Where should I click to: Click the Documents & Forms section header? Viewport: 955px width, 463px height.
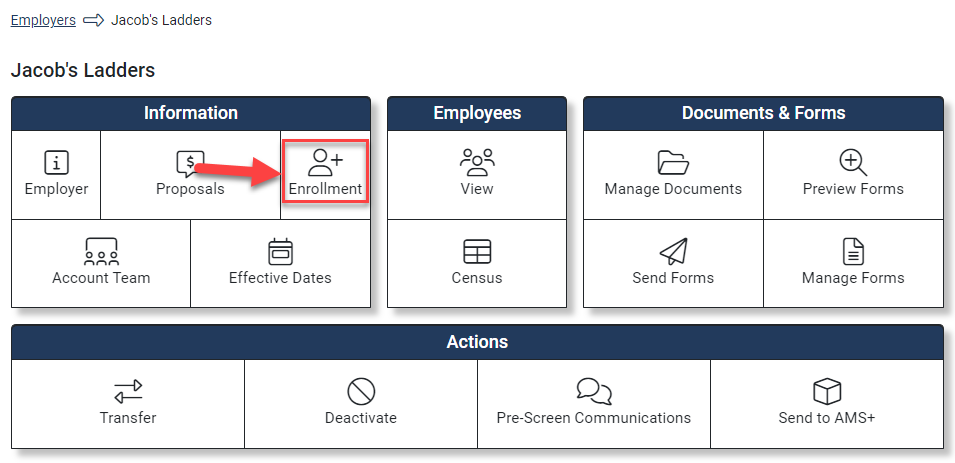point(763,113)
